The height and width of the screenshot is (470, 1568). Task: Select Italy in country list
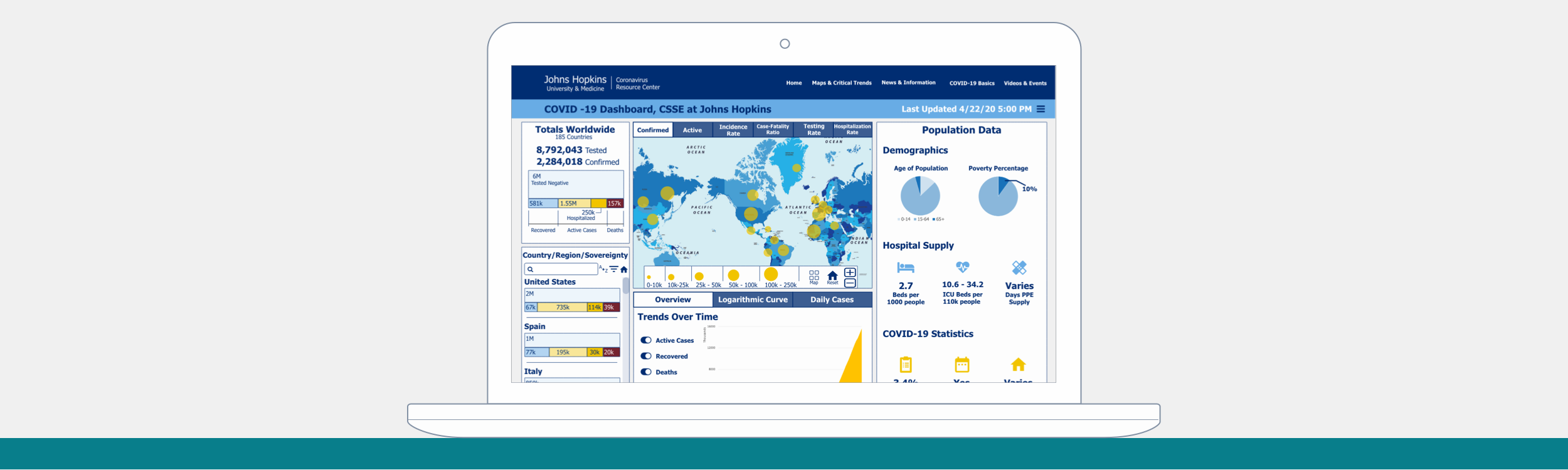point(533,371)
